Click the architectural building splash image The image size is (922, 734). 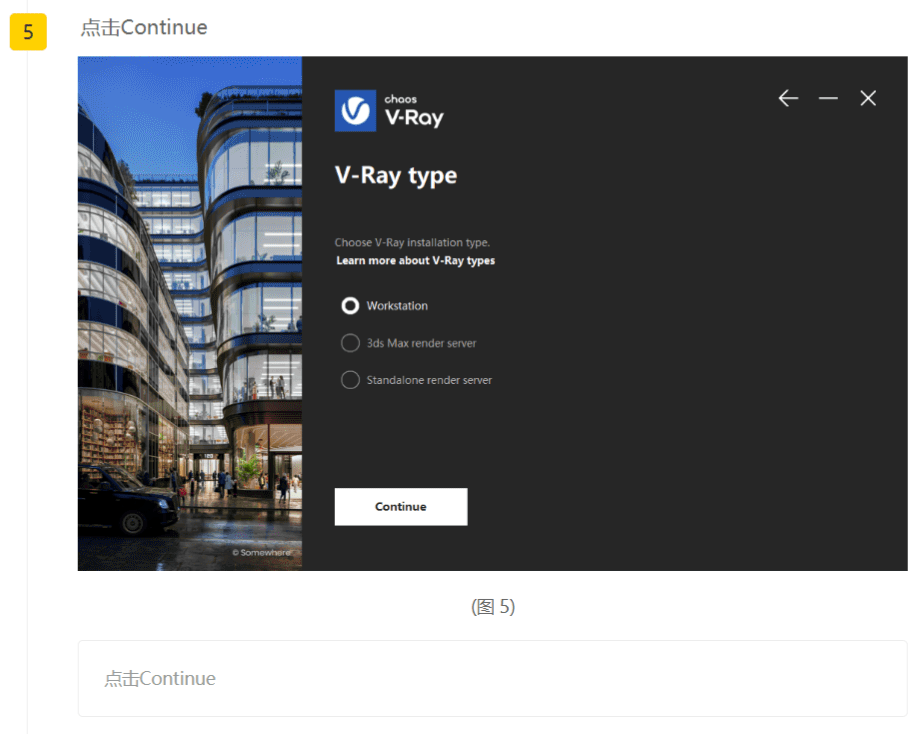pyautogui.click(x=190, y=313)
